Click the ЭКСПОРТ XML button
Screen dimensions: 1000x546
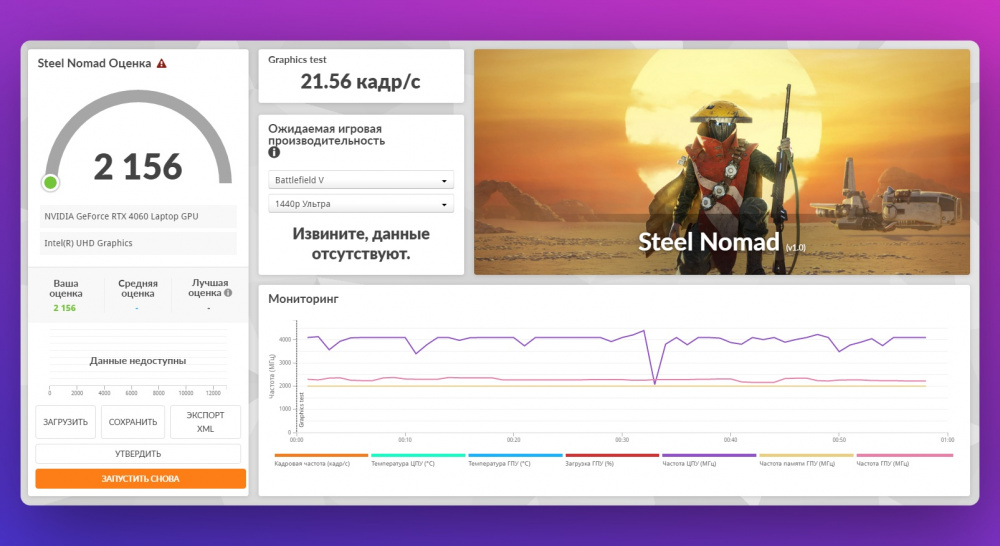click(x=205, y=422)
